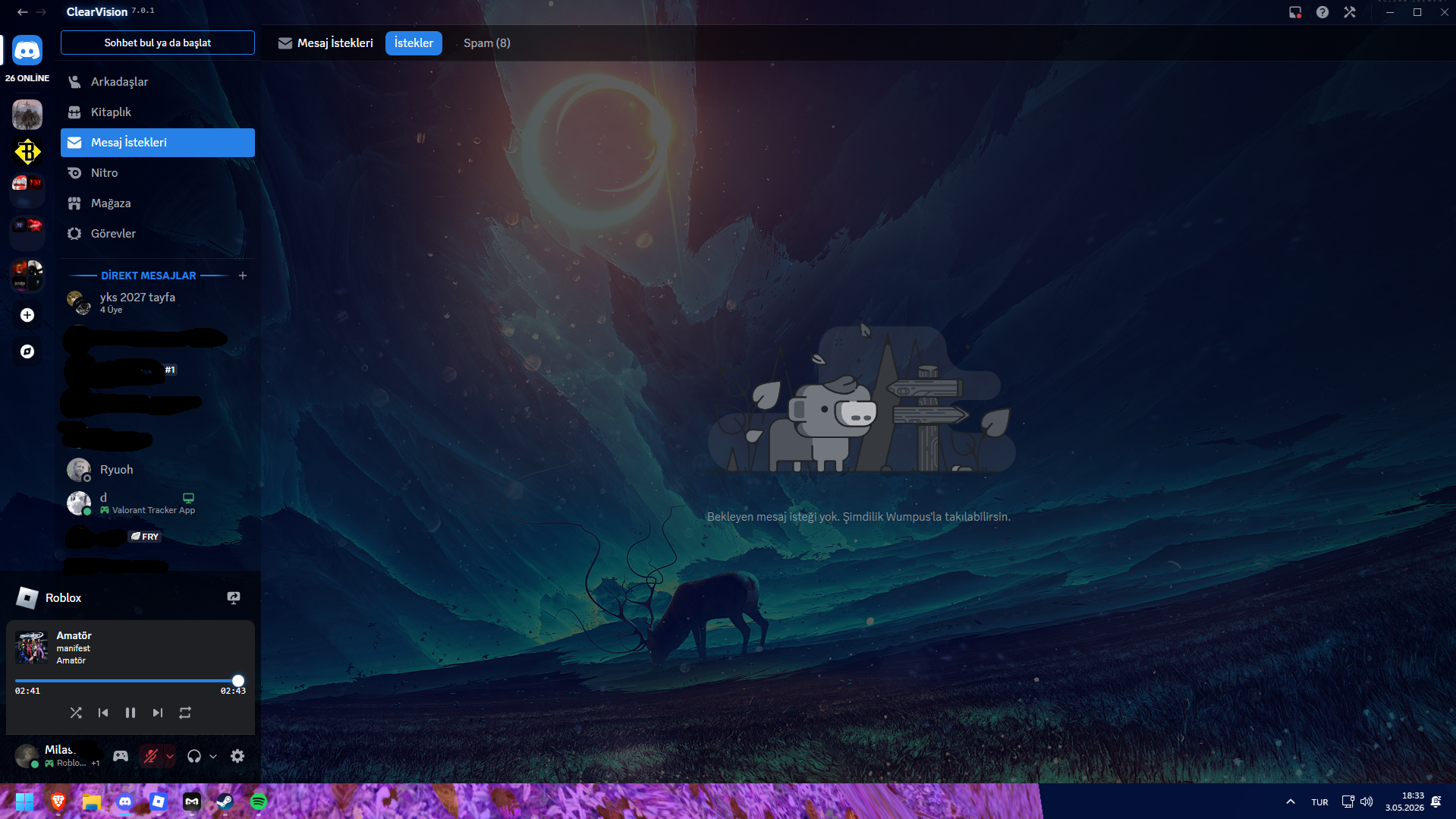Viewport: 1456px width, 819px height.
Task: Open the clock and date flyout
Action: (x=1404, y=802)
